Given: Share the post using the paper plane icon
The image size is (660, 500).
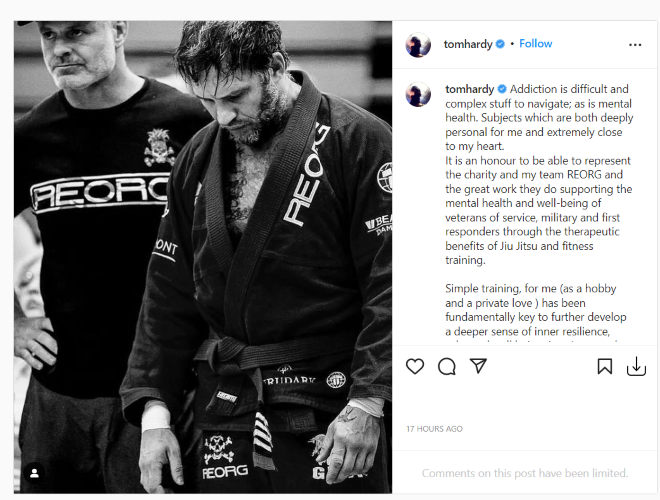Looking at the screenshot, I should (x=478, y=366).
